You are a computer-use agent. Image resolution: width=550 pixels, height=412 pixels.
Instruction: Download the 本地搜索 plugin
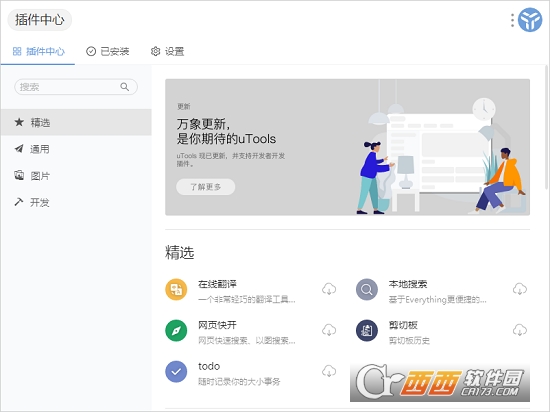(x=520, y=289)
